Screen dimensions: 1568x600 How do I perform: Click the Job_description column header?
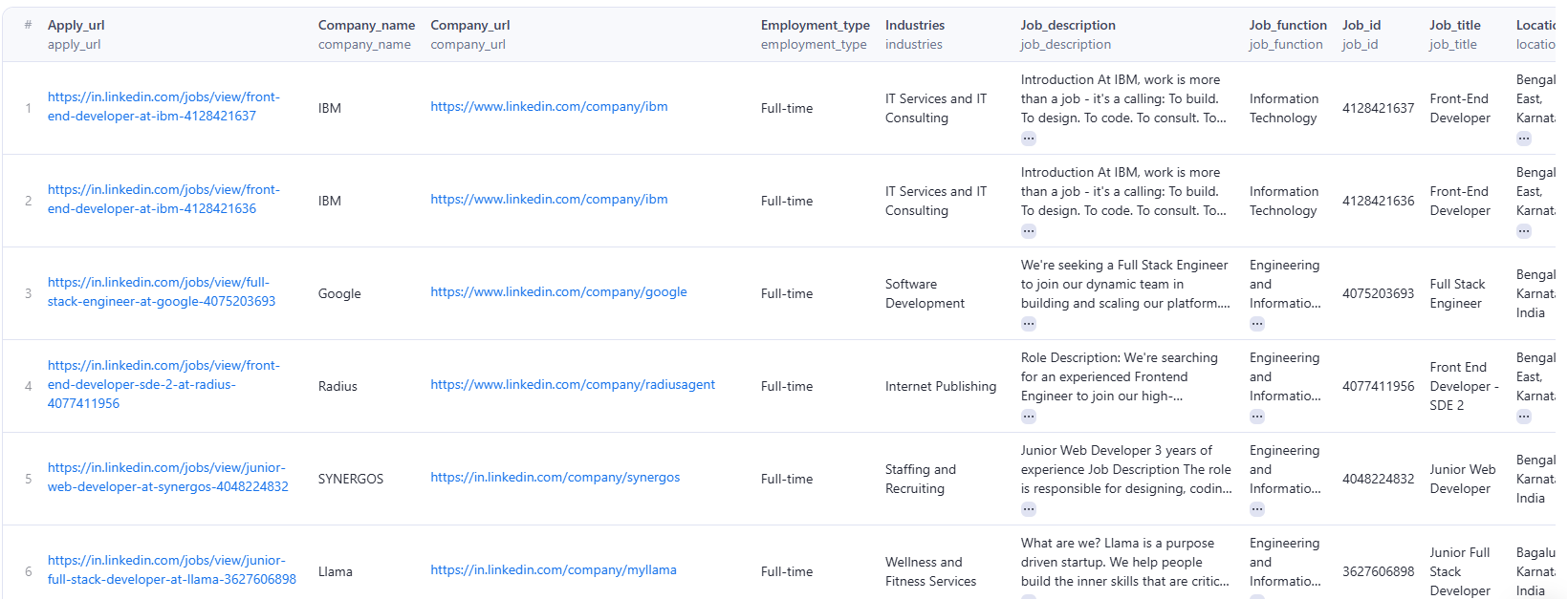(1067, 26)
